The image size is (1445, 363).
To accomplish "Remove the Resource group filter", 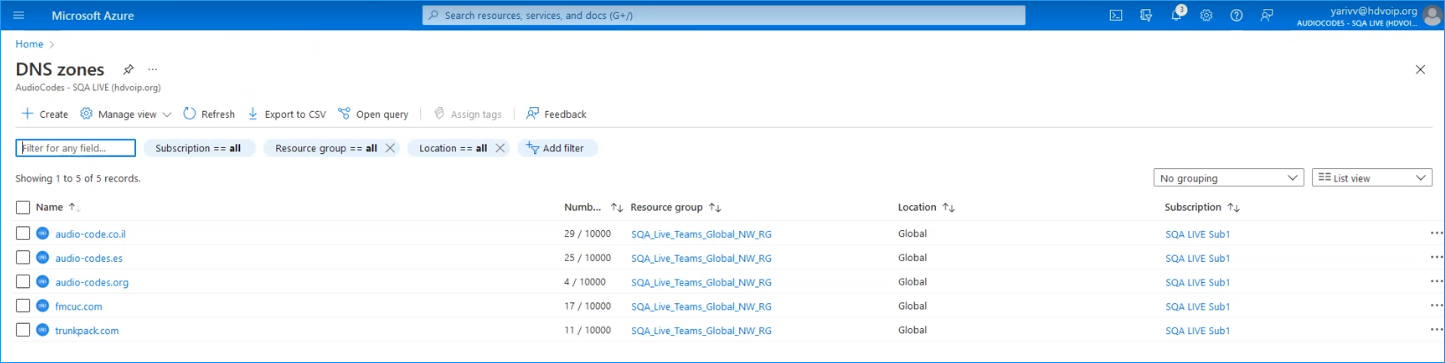I will click(390, 148).
